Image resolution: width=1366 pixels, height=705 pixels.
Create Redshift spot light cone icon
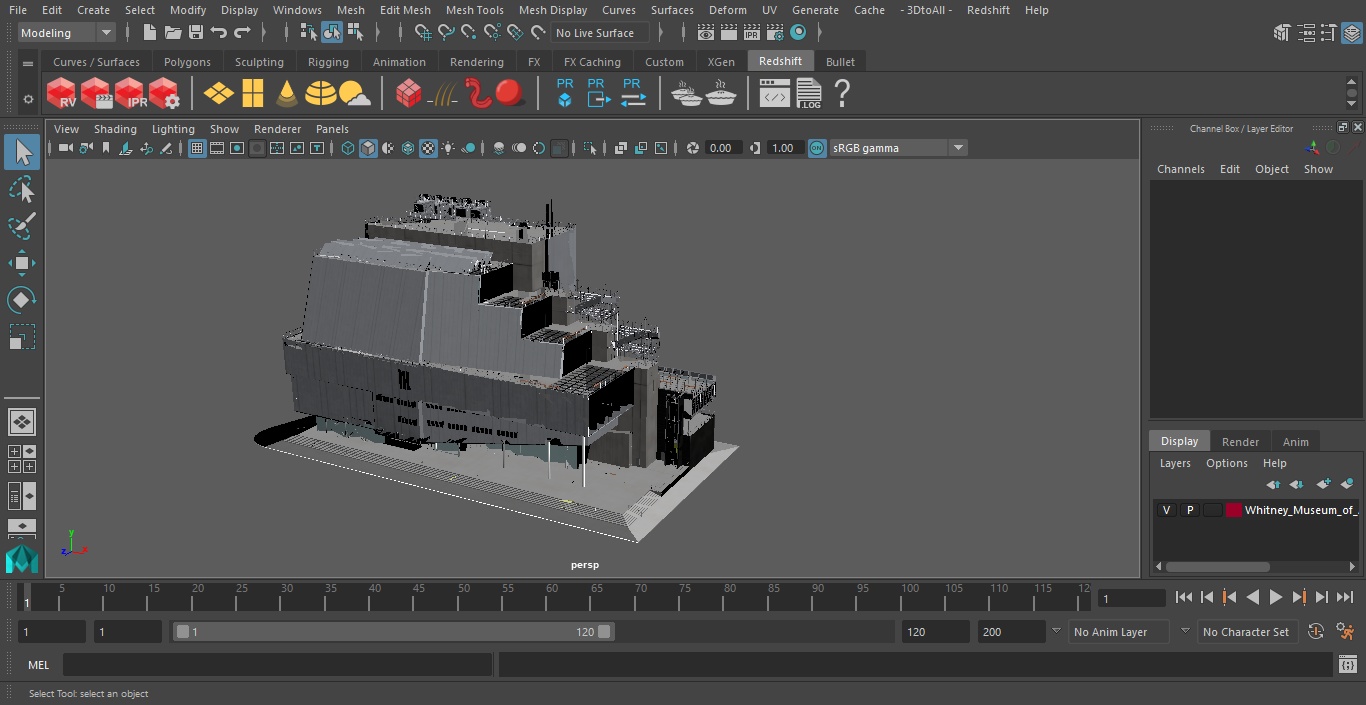(x=287, y=94)
